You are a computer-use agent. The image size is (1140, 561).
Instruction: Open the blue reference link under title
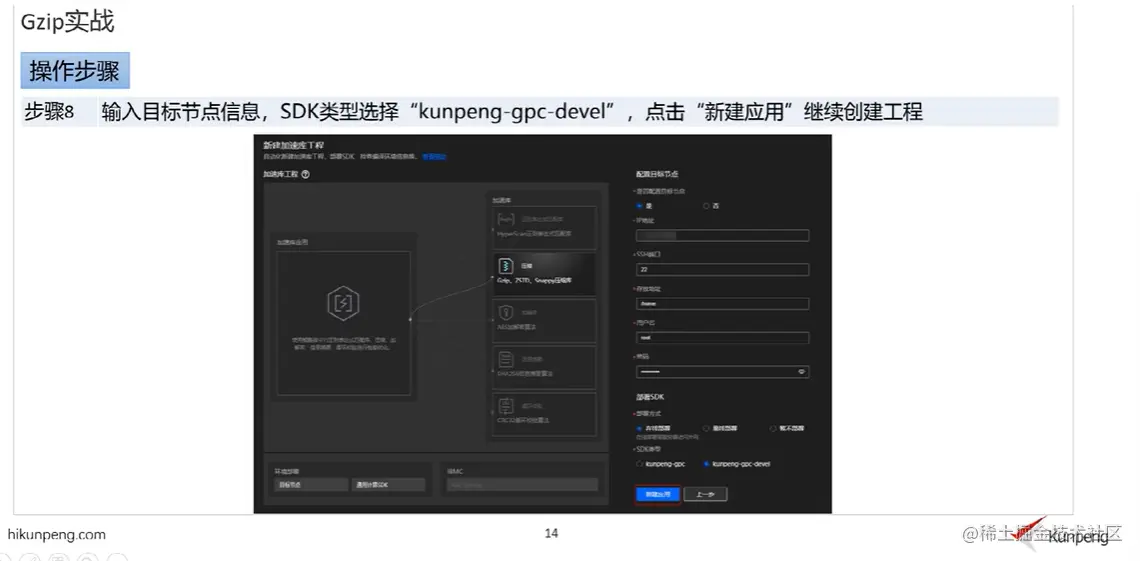click(434, 156)
